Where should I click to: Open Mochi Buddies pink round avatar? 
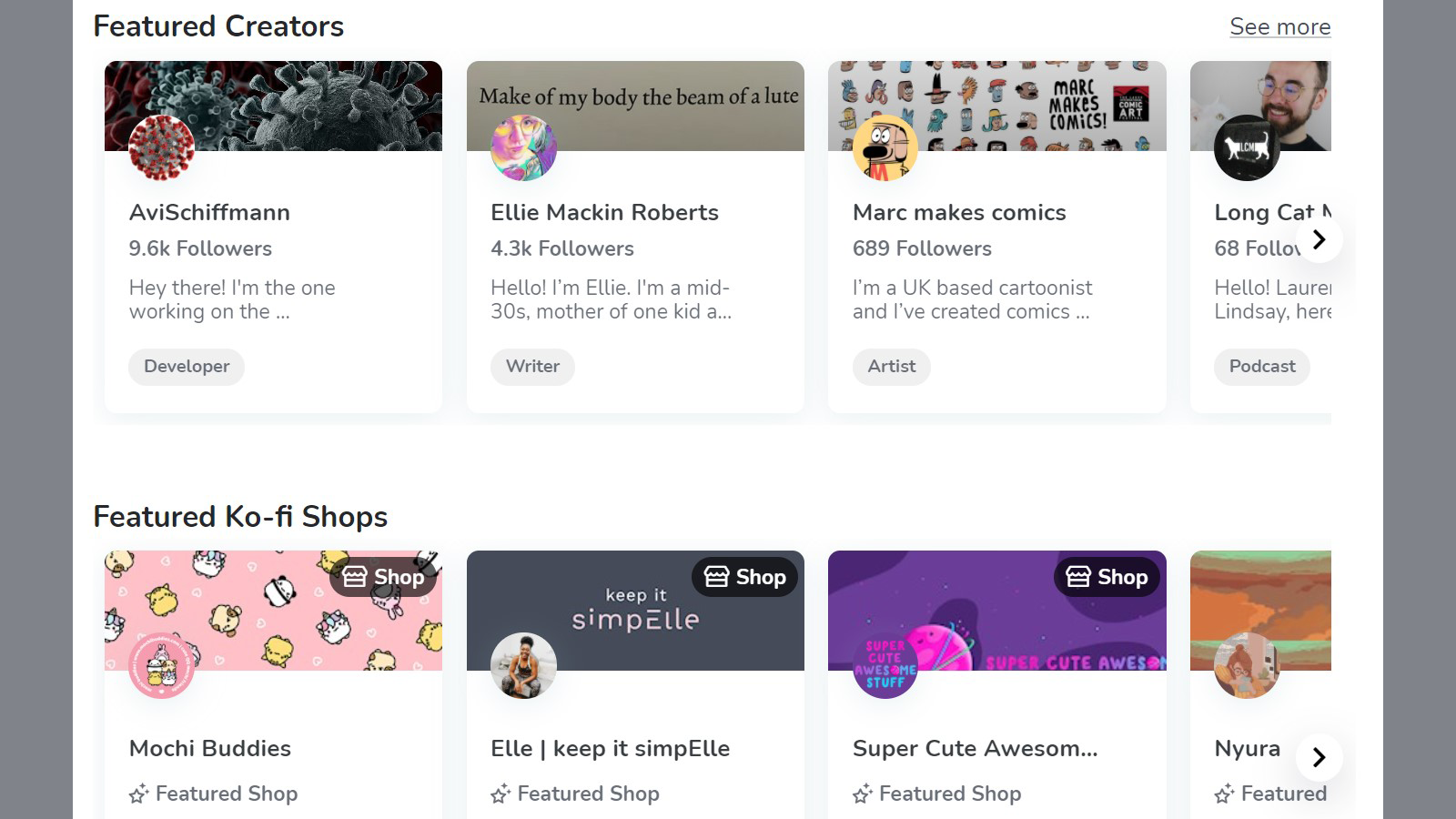(x=162, y=665)
